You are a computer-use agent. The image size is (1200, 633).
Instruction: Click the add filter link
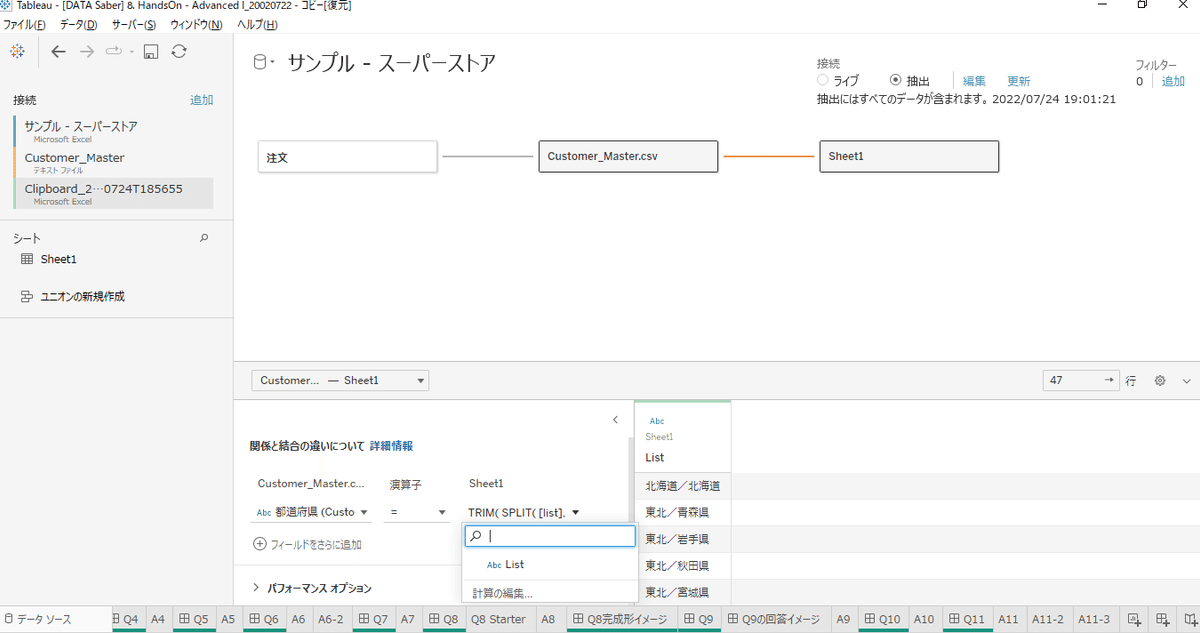[1172, 81]
